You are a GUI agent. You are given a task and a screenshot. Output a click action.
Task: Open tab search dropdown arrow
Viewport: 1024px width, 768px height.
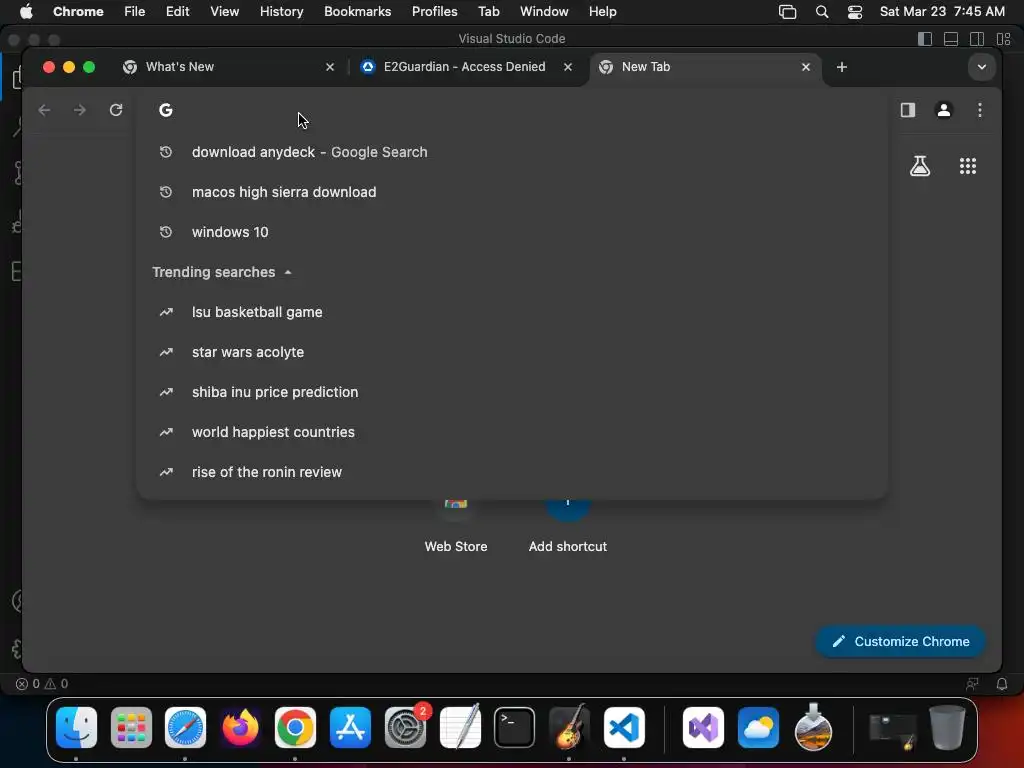click(982, 67)
